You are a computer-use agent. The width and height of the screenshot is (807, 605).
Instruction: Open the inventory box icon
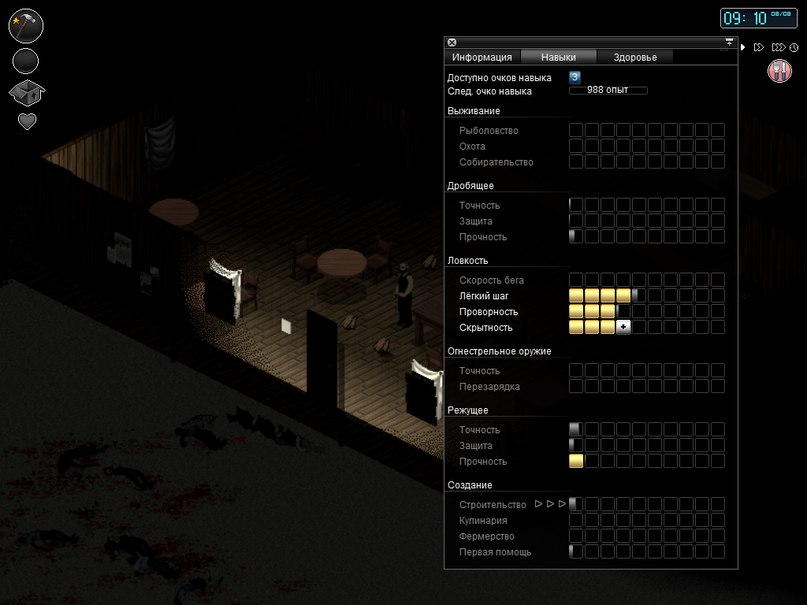coord(27,93)
